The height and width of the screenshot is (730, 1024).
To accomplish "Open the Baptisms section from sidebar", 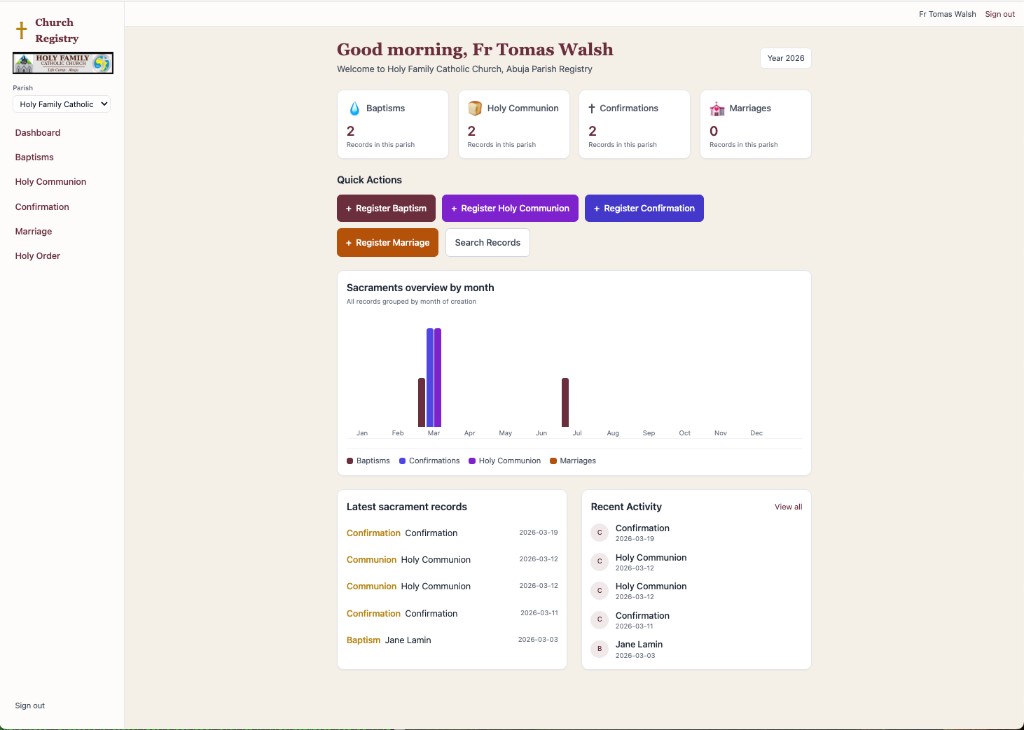I will (x=34, y=157).
